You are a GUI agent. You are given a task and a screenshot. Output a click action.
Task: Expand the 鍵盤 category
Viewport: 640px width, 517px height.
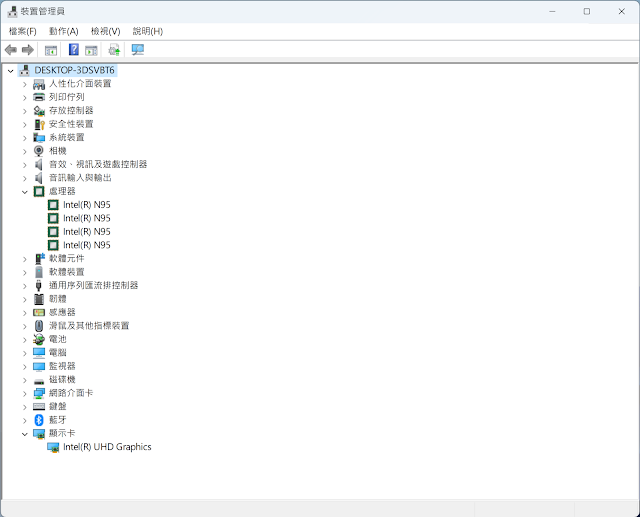pos(24,407)
